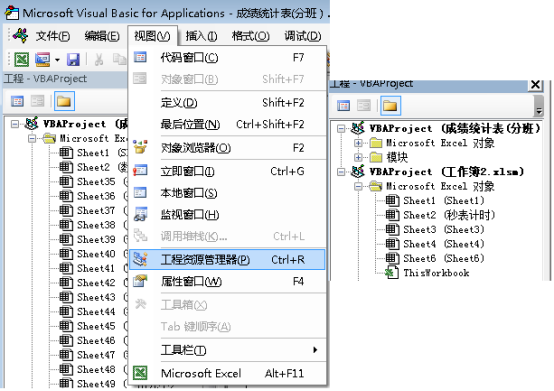Expand Microsoft Excel 对象 under 成绩统计表 project
This screenshot has height=391, width=554.
(358, 143)
